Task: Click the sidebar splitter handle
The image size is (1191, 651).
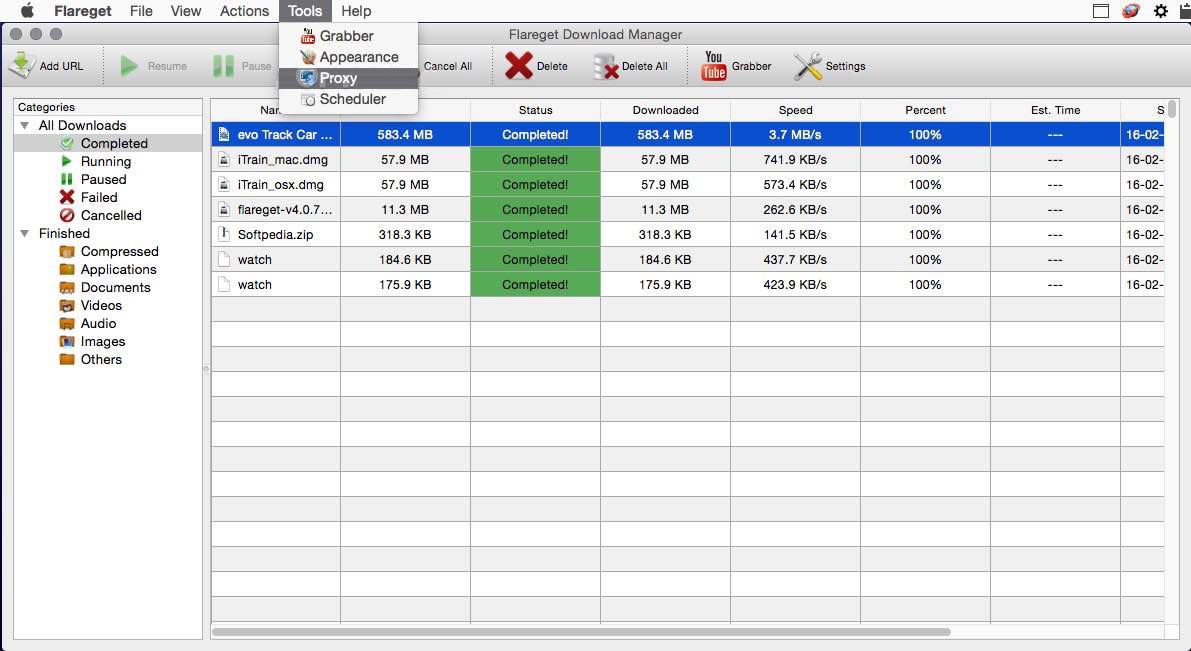Action: (206, 368)
